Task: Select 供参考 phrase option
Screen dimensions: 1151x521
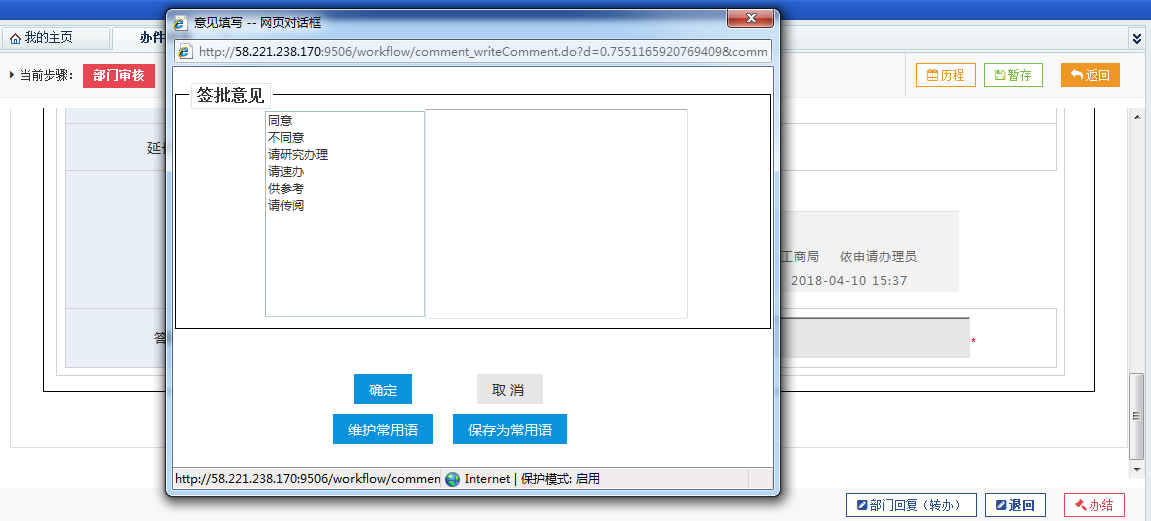Action: (x=286, y=189)
